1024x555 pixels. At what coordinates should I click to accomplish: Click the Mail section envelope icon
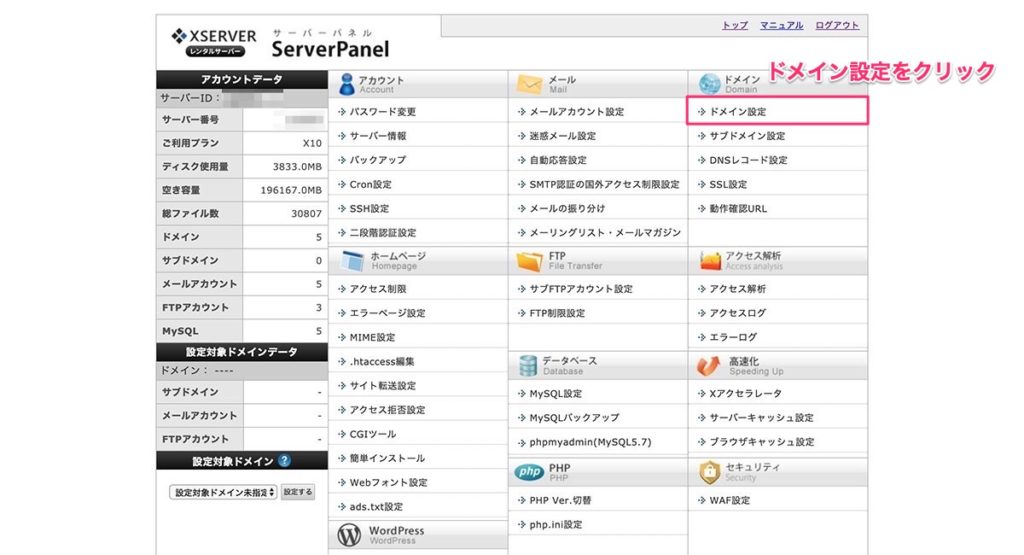pyautogui.click(x=528, y=83)
